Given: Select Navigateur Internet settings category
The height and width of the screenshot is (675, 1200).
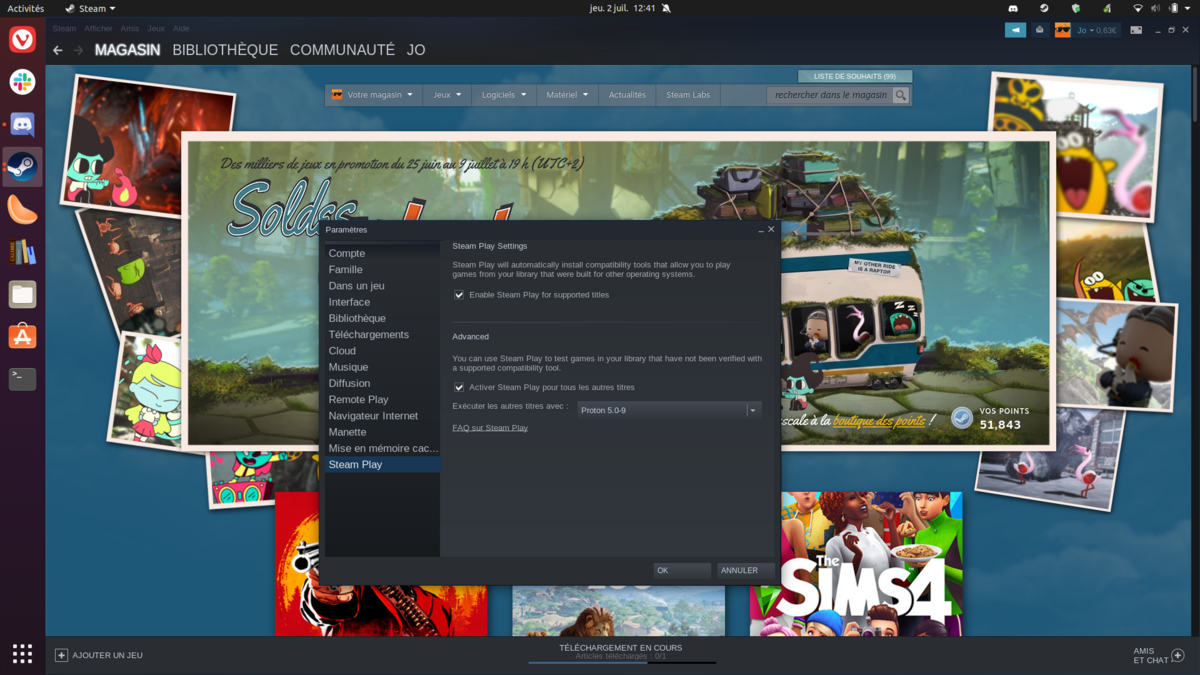Looking at the screenshot, I should tap(382, 416).
